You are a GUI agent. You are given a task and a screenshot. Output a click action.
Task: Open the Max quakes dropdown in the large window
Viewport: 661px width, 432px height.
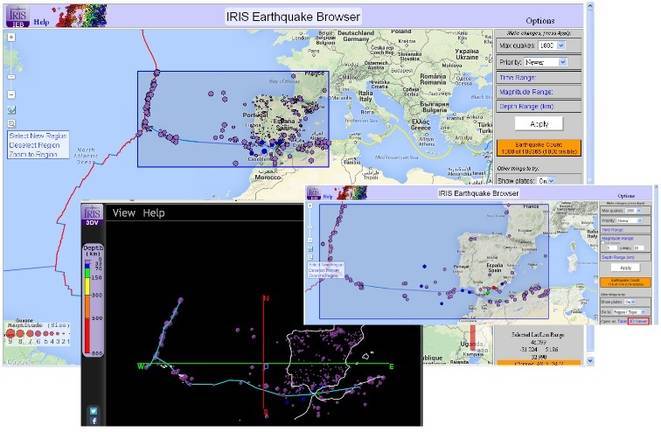coord(552,46)
